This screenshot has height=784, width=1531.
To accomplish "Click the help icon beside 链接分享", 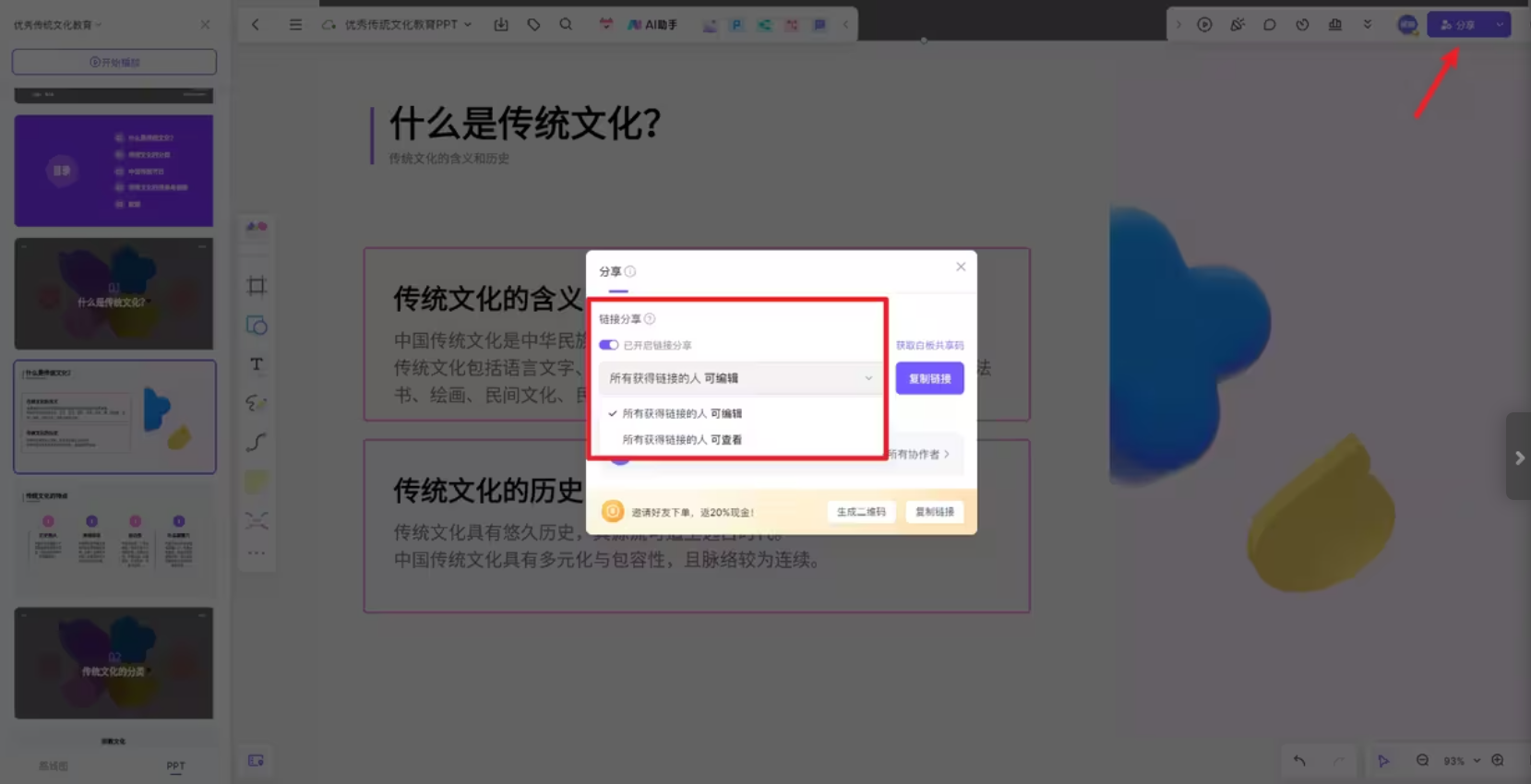I will coord(650,319).
